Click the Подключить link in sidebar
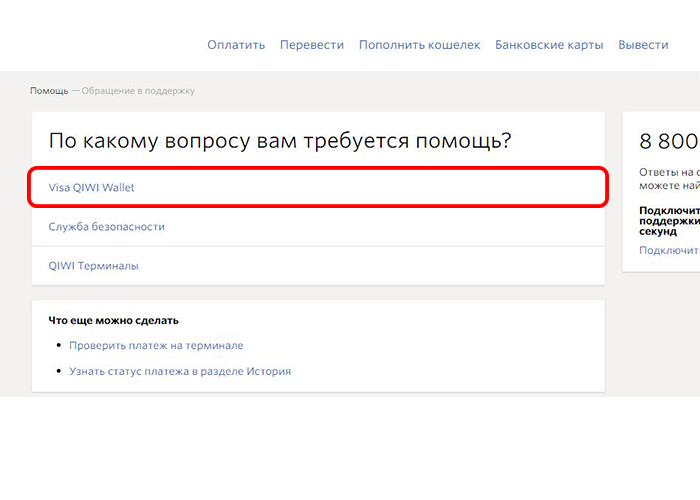Viewport: 700px width, 500px height. [x=669, y=250]
